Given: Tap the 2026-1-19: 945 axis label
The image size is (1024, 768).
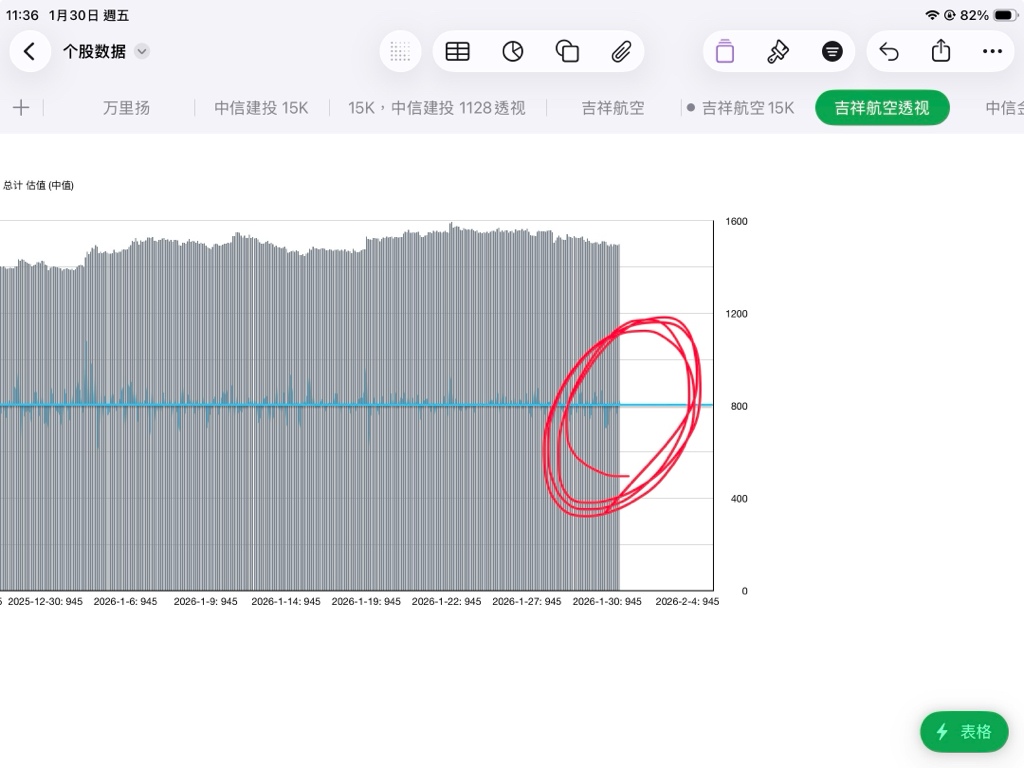Looking at the screenshot, I should tap(366, 601).
